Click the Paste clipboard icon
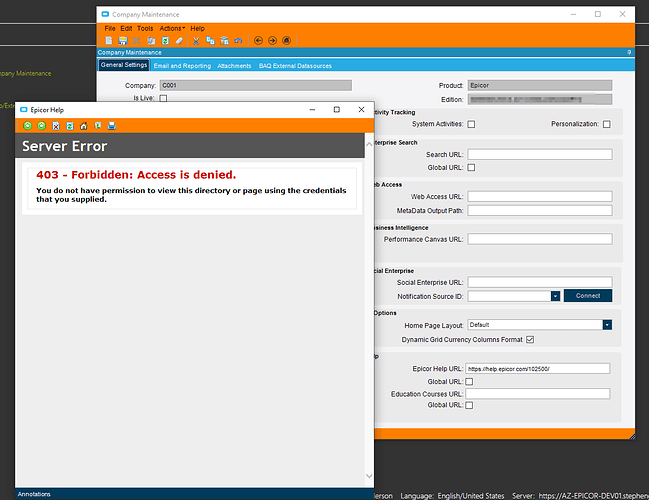This screenshot has width=649, height=500. pyautogui.click(x=224, y=41)
